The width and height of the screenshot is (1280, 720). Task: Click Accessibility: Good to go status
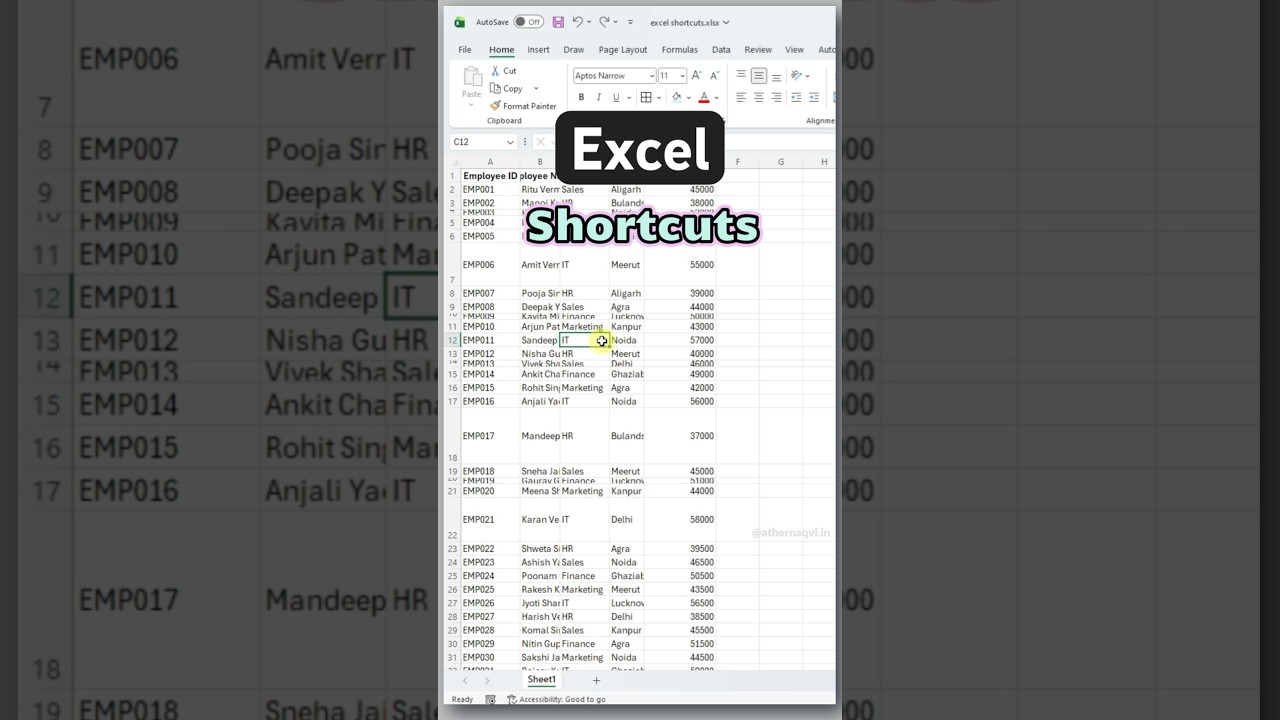pyautogui.click(x=556, y=699)
